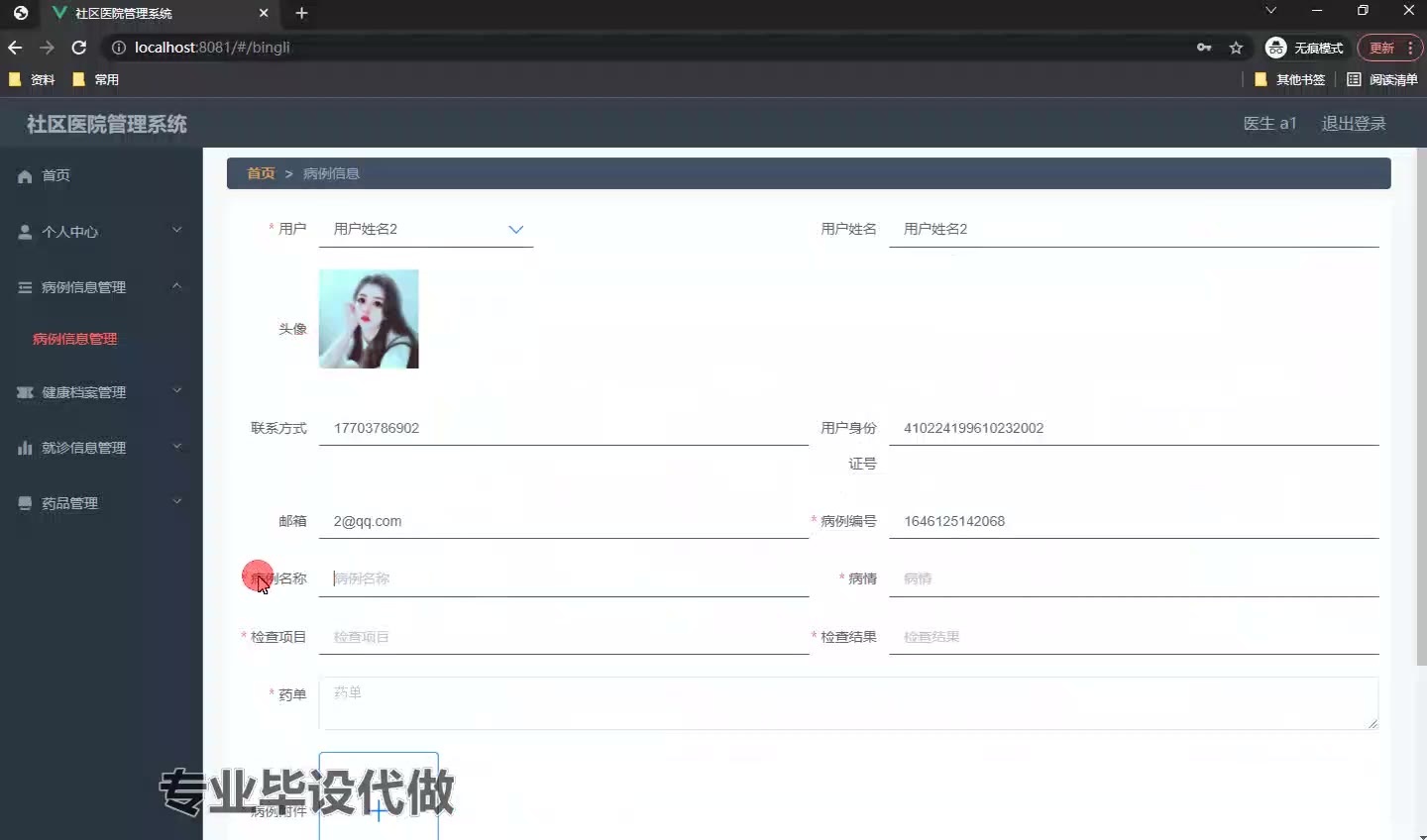The height and width of the screenshot is (840, 1427).
Task: Click the page vertical scrollbar
Action: coord(1421,406)
